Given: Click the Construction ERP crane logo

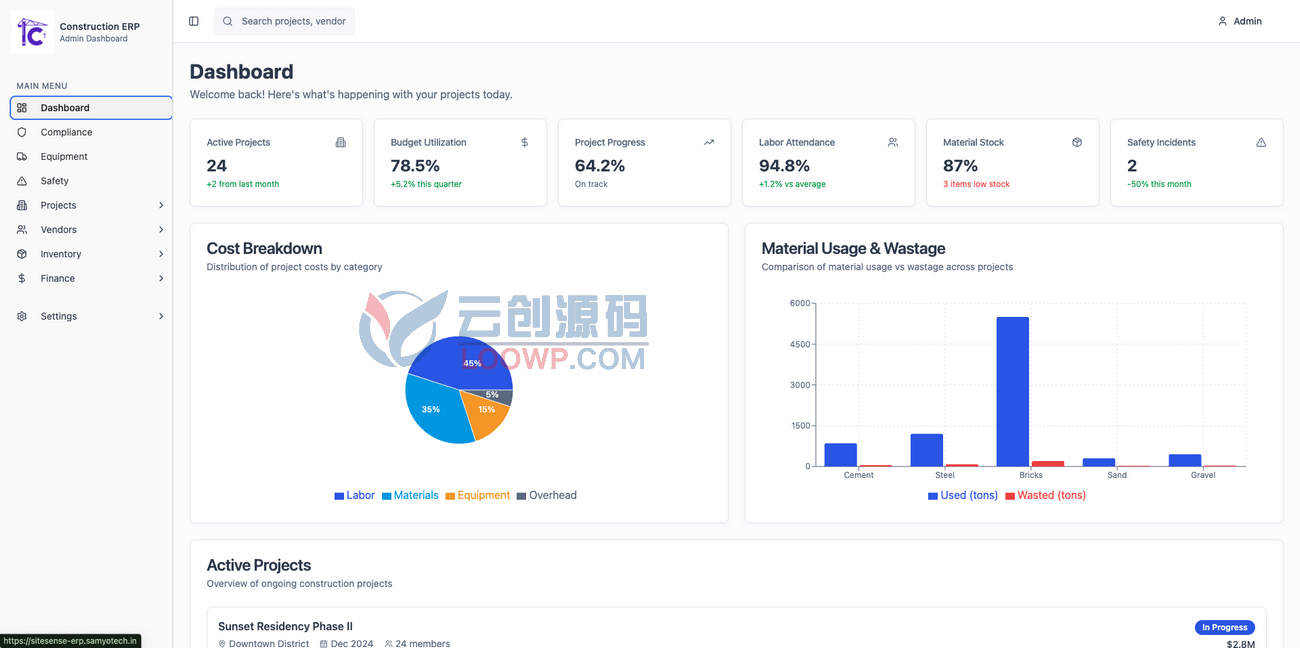Looking at the screenshot, I should tap(32, 32).
